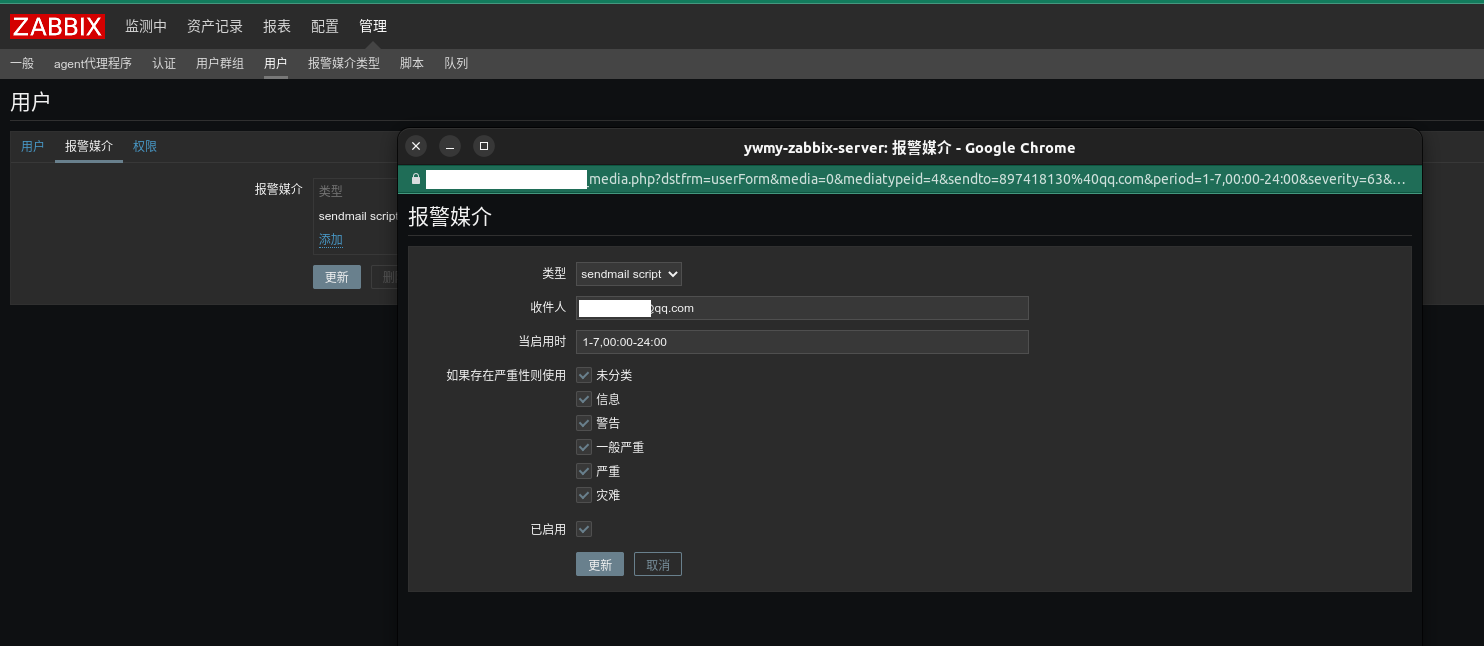Image resolution: width=1484 pixels, height=646 pixels.
Task: Click the 收件人 email input field
Action: click(x=802, y=308)
